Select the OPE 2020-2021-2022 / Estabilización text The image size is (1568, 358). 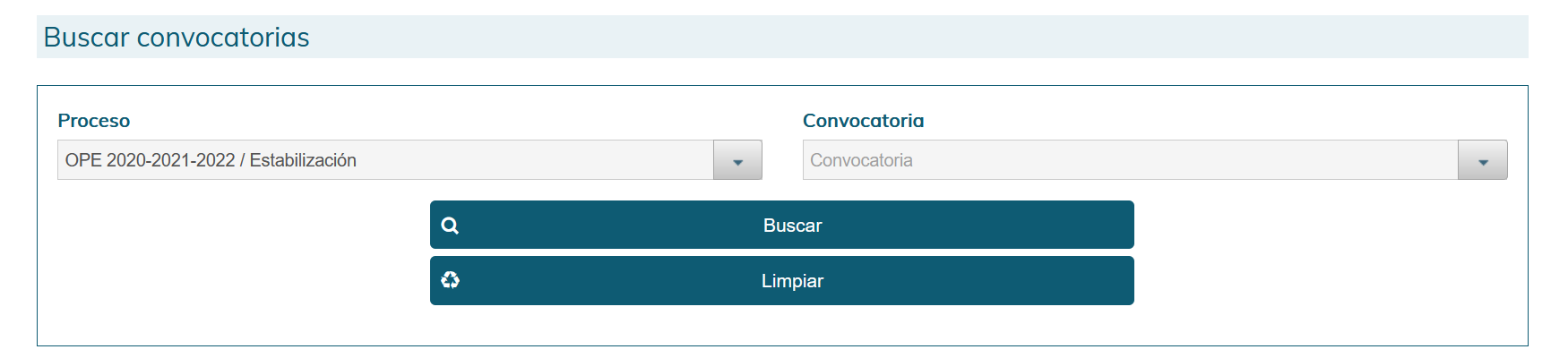tap(211, 160)
